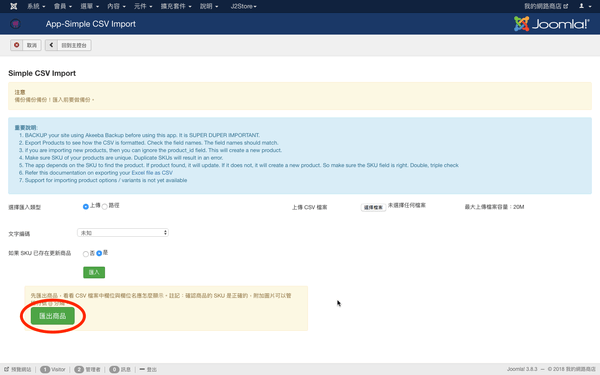Choose 是 for updating existing SKU
Image resolution: width=600 pixels, height=375 pixels.
pos(99,253)
